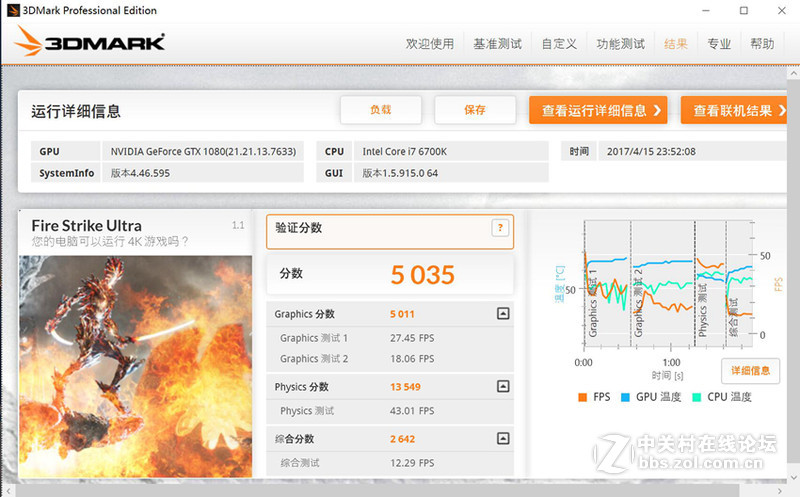Click the 3DMark title bar app icon
The image size is (800, 497).
[x=13, y=10]
